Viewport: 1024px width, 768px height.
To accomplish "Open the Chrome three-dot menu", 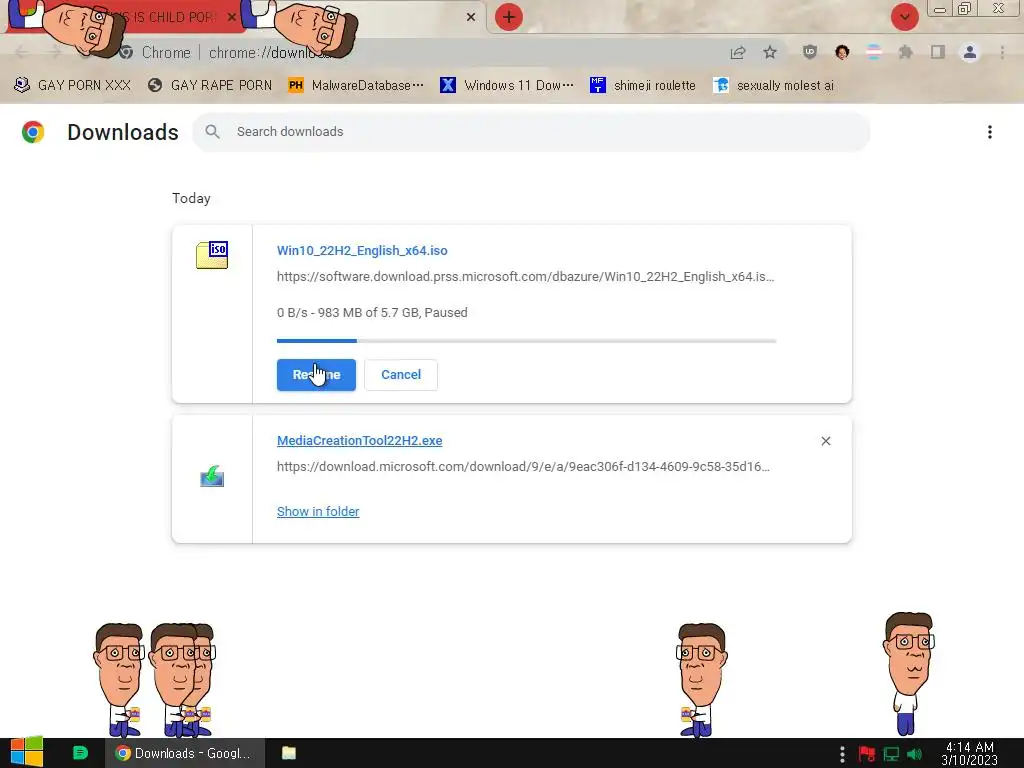I will [1002, 52].
